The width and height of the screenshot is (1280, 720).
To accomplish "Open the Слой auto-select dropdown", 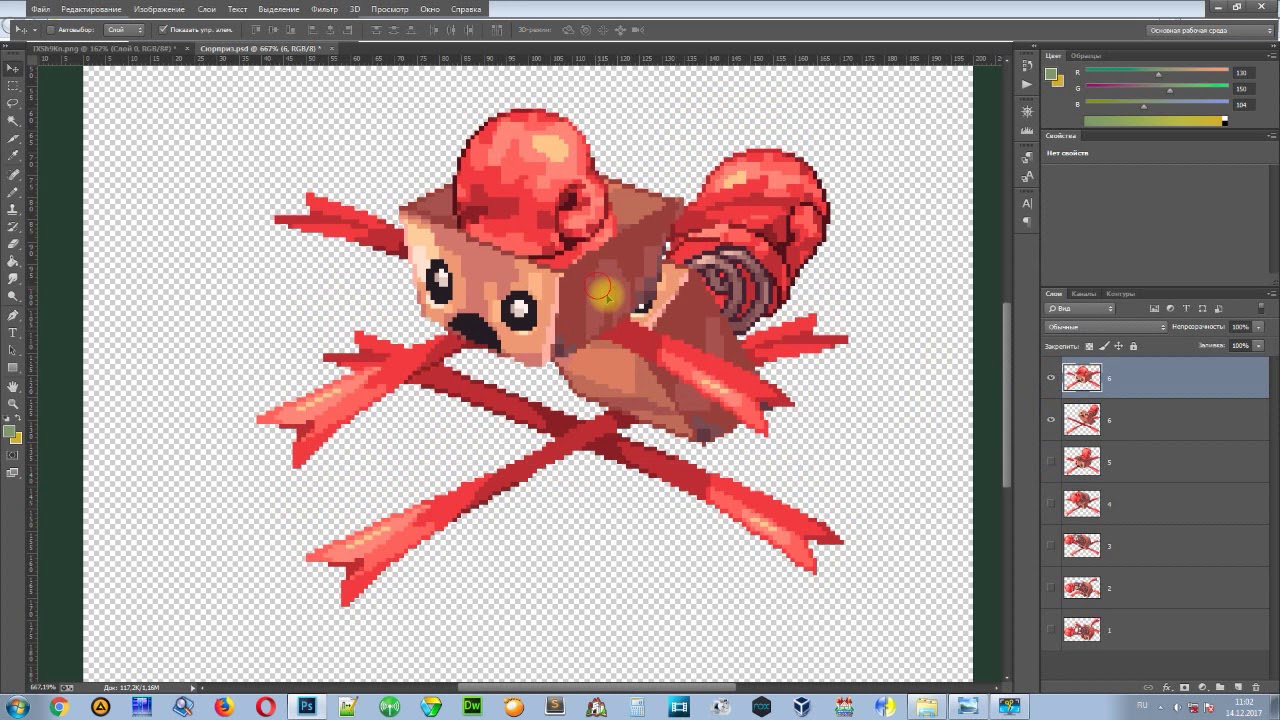I will click(125, 30).
